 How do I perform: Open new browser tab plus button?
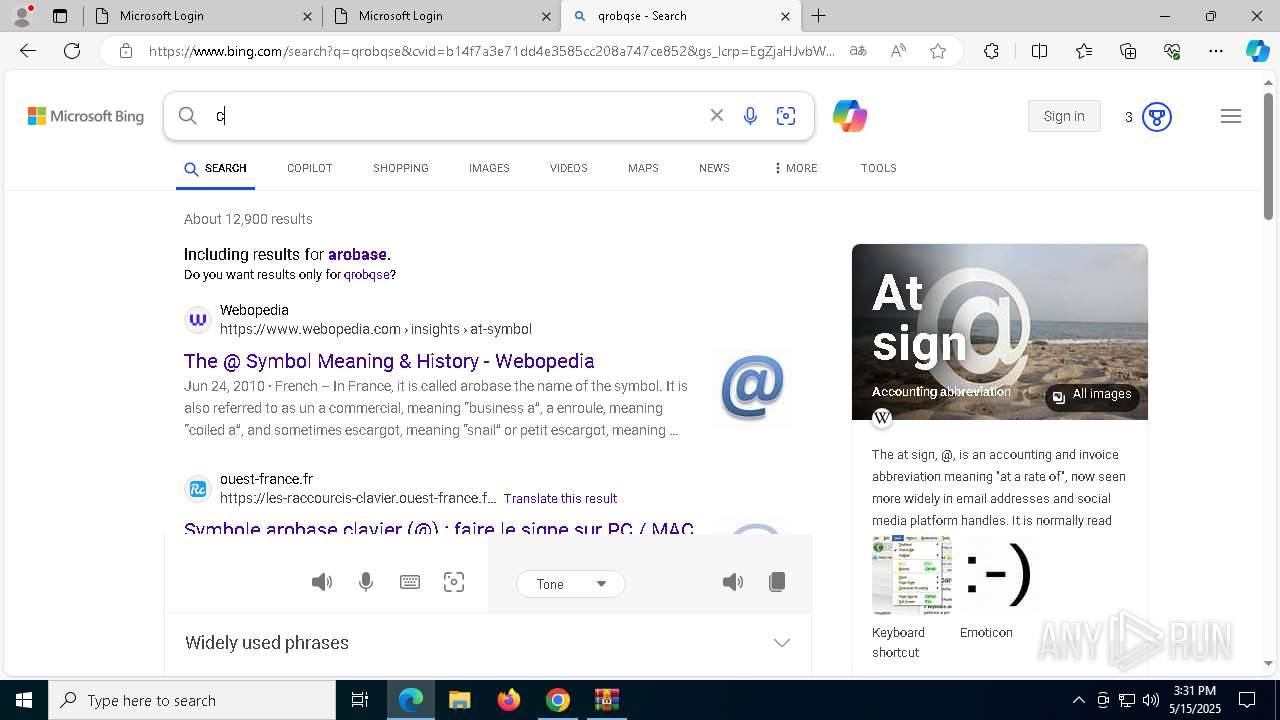click(819, 16)
